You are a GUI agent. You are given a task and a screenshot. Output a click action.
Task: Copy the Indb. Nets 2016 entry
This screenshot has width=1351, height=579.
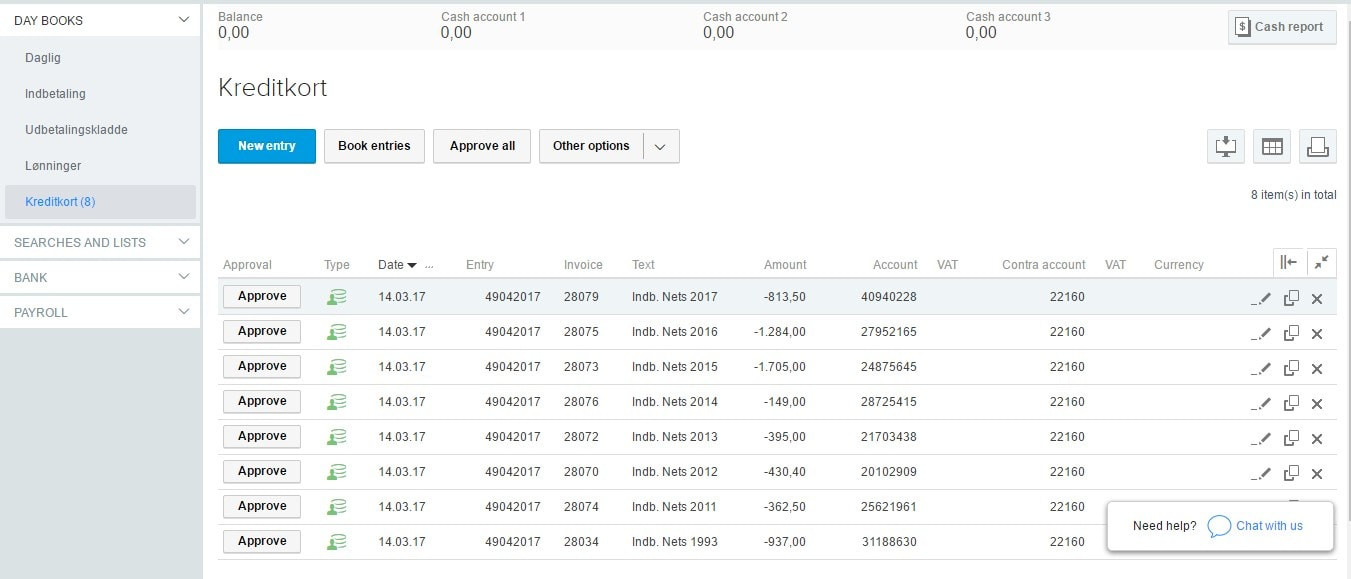click(1291, 333)
